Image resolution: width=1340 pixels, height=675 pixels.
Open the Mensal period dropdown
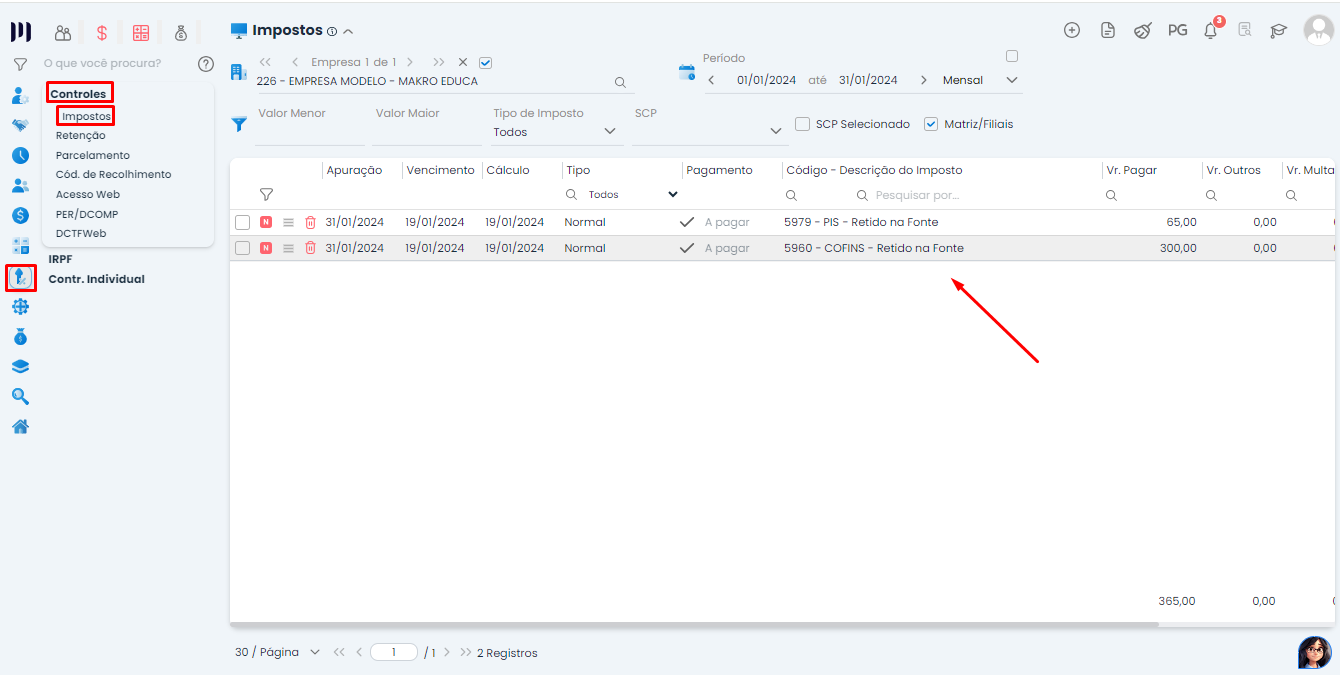click(1011, 80)
